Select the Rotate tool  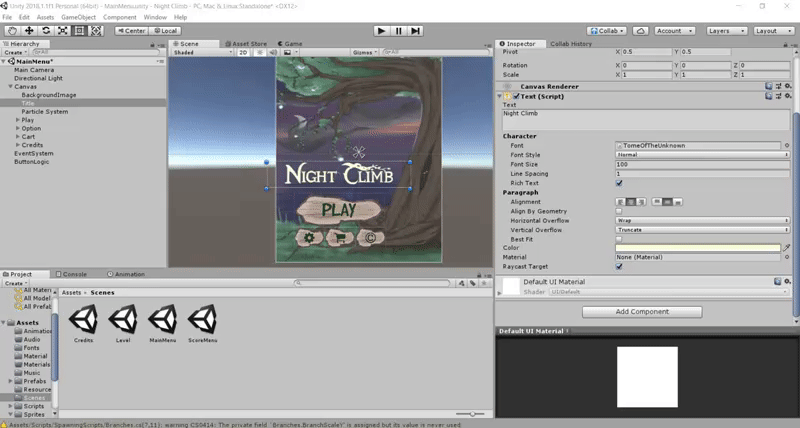pyautogui.click(x=46, y=31)
